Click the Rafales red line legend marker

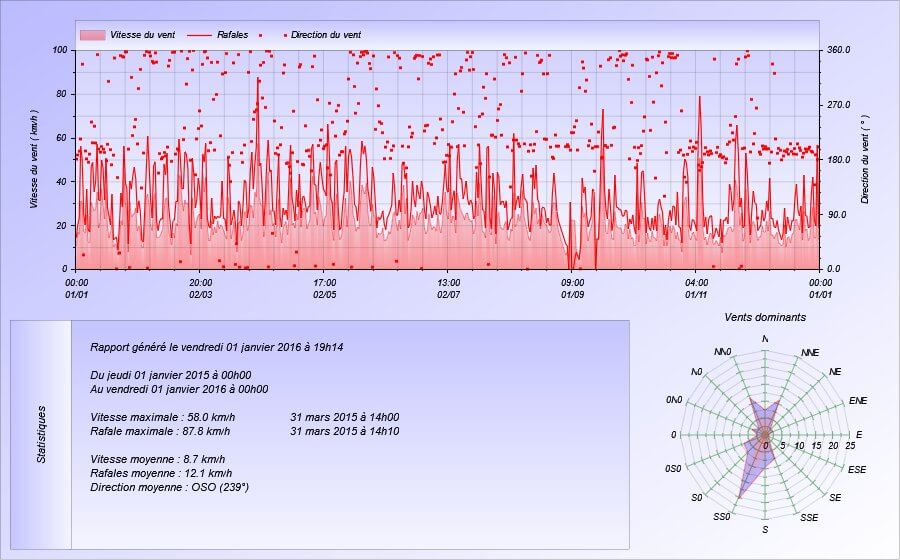click(x=199, y=35)
